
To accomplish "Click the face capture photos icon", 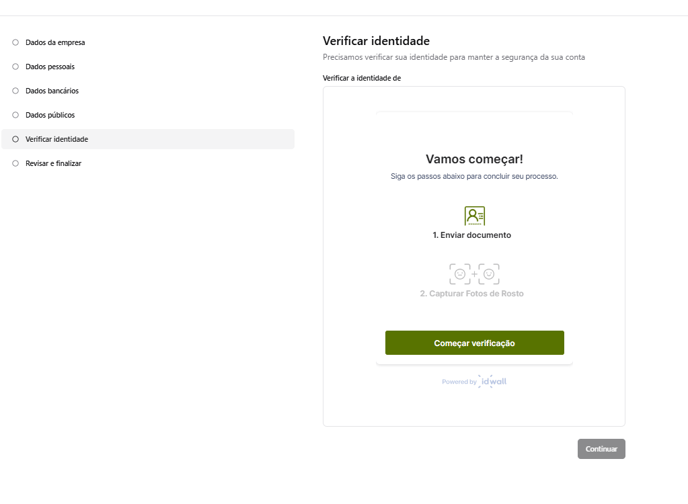I will click(474, 274).
